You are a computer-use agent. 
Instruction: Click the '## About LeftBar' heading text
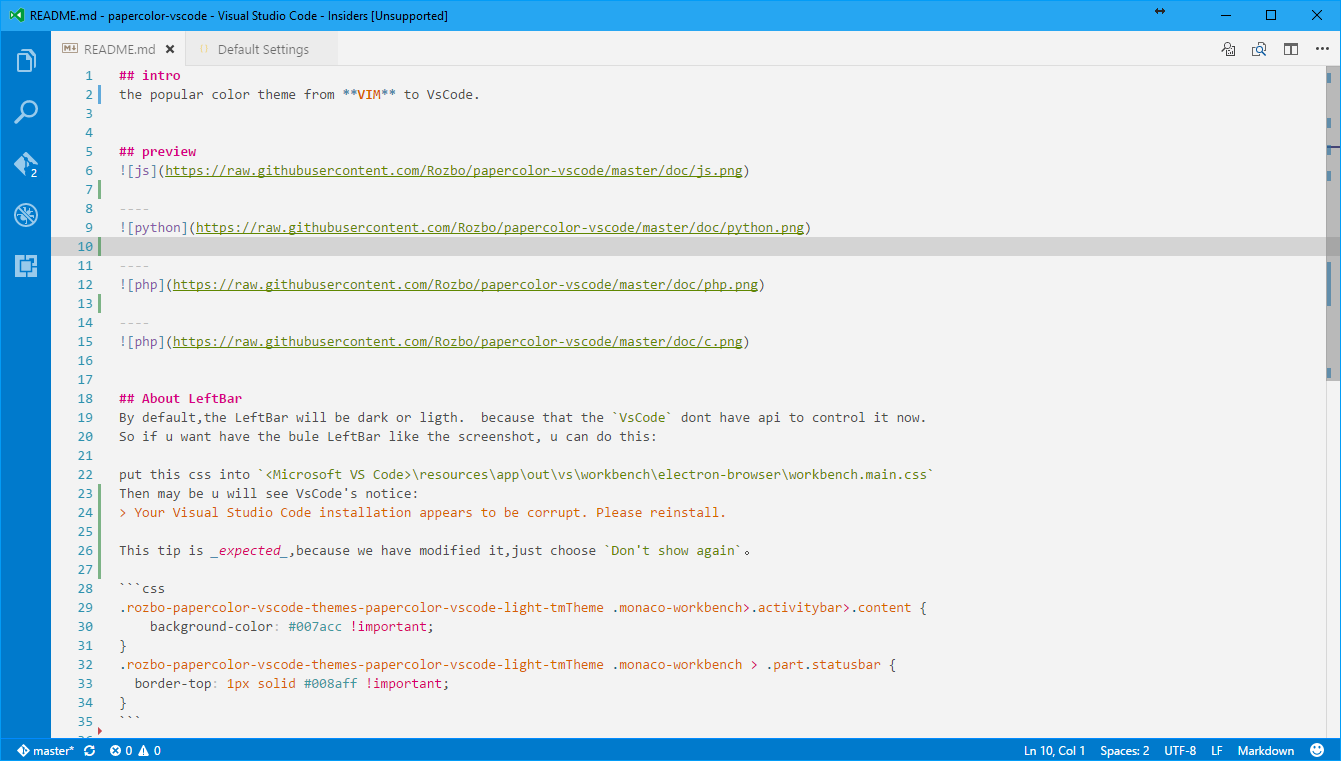[x=181, y=399]
